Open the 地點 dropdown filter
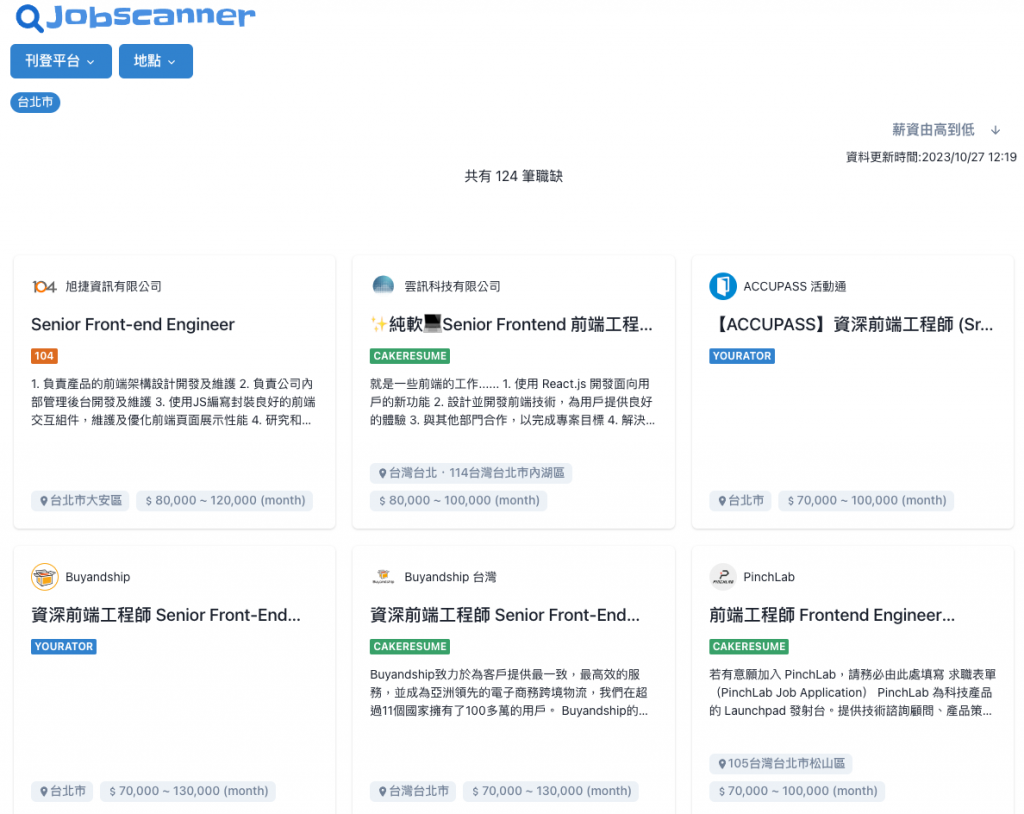 point(155,61)
